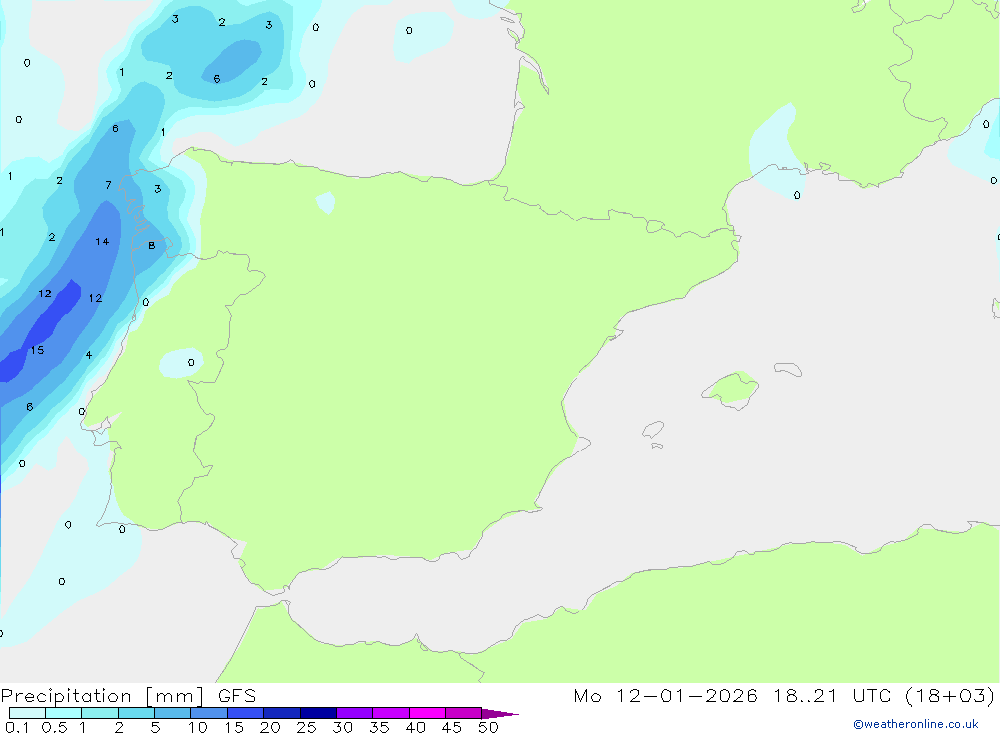The width and height of the screenshot is (1000, 733).
Task: Click the '7' precipitation value on the map
Action: pyautogui.click(x=108, y=185)
